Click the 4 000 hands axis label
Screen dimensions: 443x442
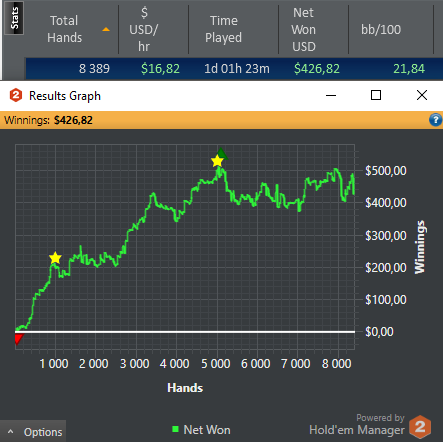(174, 364)
